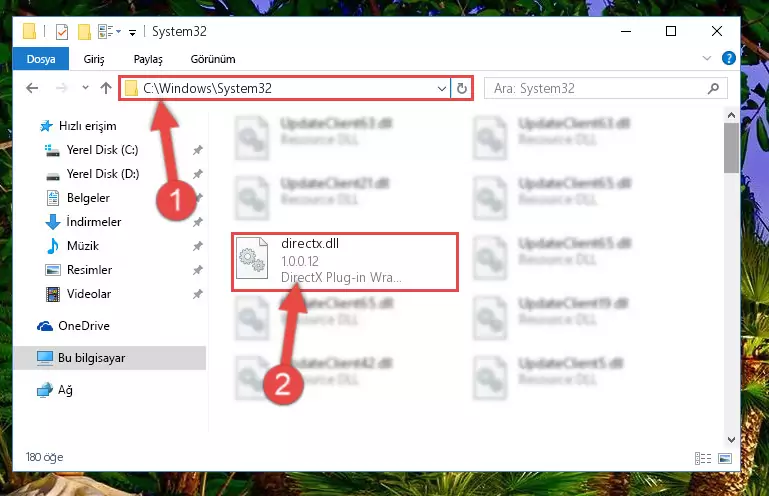Open Help with the blue question icon

pyautogui.click(x=729, y=58)
